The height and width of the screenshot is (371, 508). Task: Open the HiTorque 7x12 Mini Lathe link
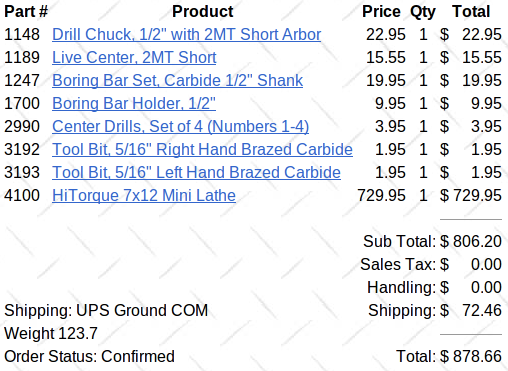click(x=144, y=195)
